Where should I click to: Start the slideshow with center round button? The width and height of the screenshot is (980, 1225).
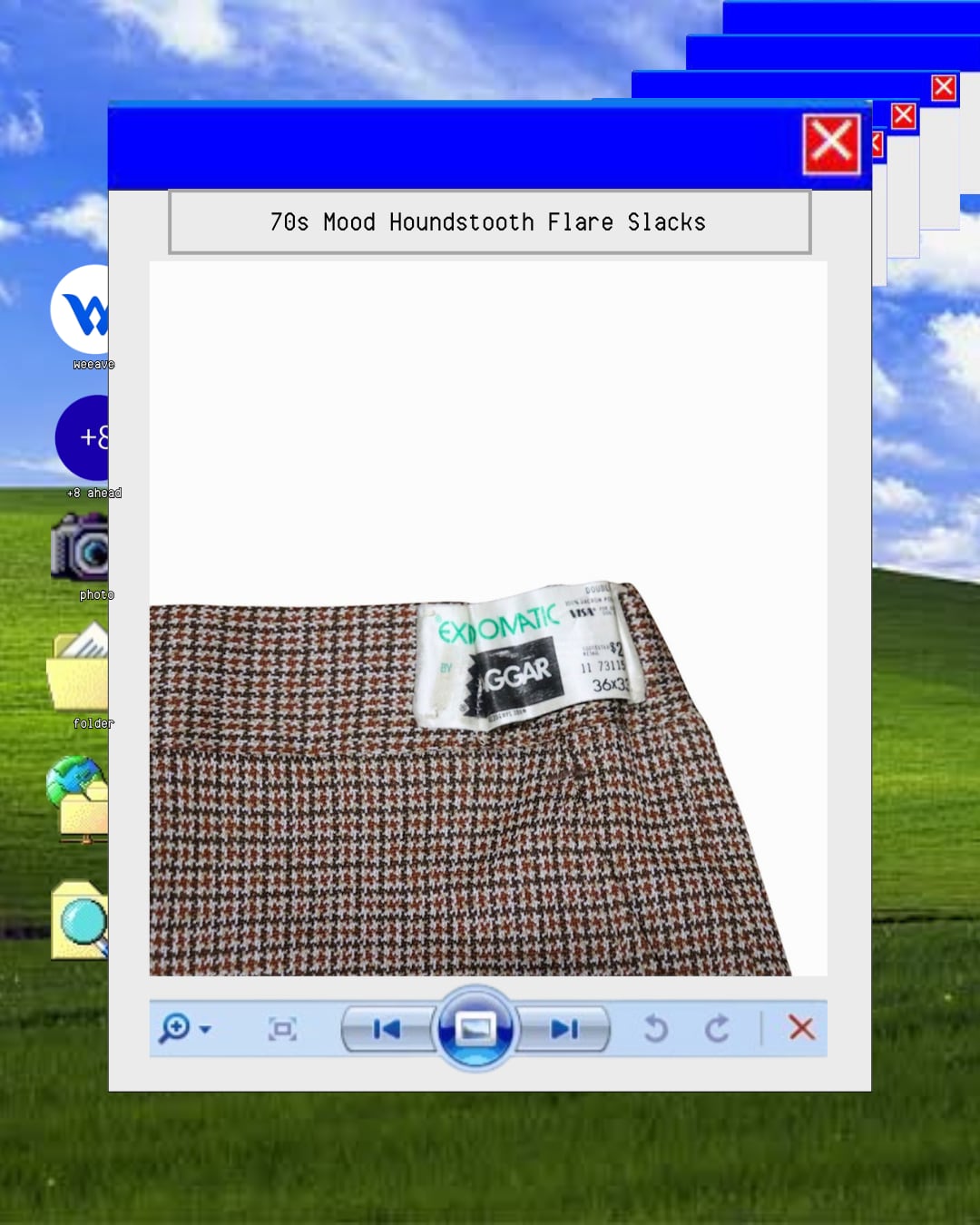tap(475, 1028)
